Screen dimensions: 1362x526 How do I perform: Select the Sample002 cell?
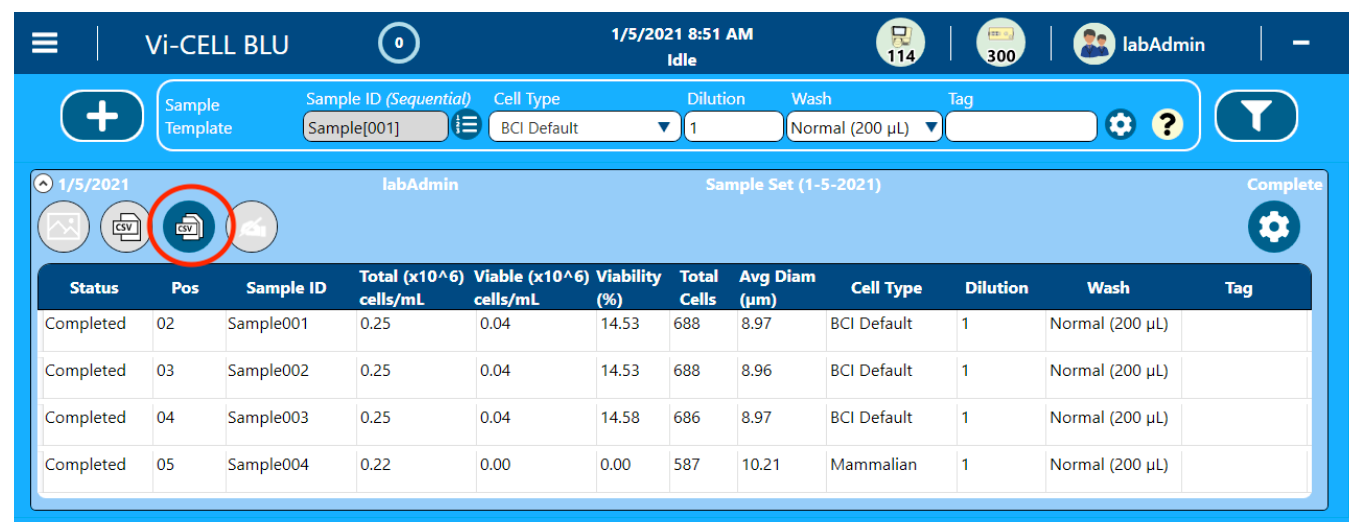tap(268, 371)
